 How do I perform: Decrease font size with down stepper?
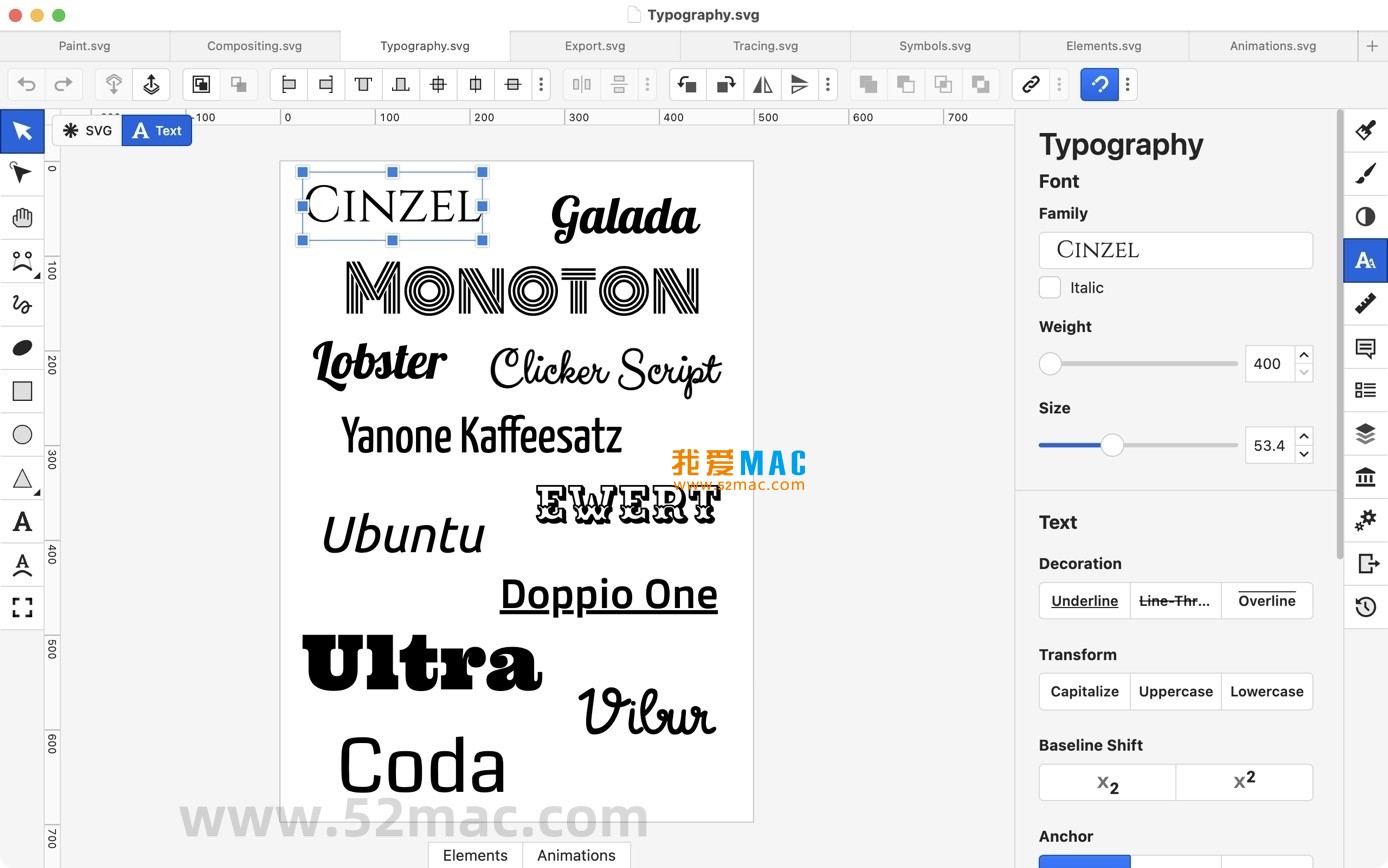point(1303,454)
